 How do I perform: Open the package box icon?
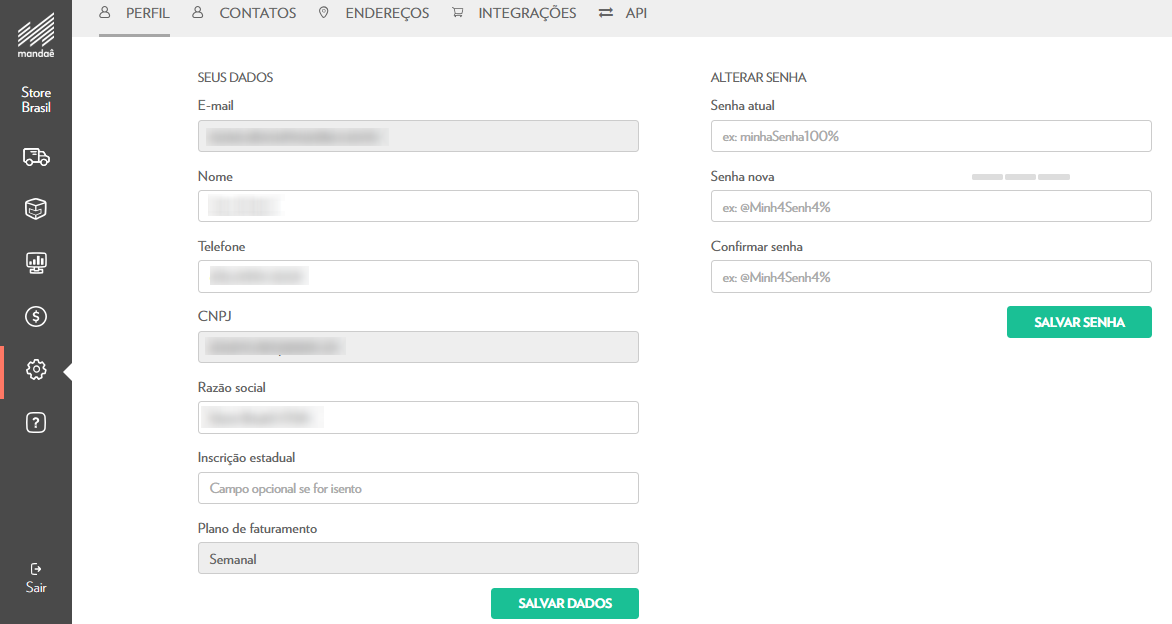tap(36, 209)
